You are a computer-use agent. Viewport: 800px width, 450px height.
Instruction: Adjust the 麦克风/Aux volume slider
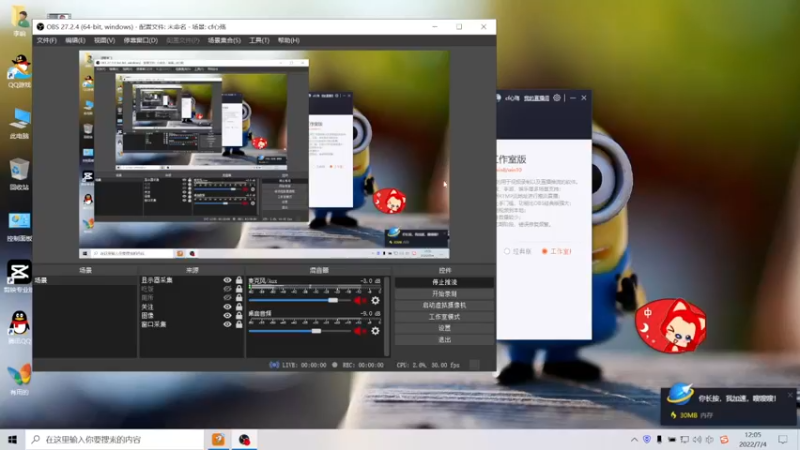pyautogui.click(x=300, y=301)
